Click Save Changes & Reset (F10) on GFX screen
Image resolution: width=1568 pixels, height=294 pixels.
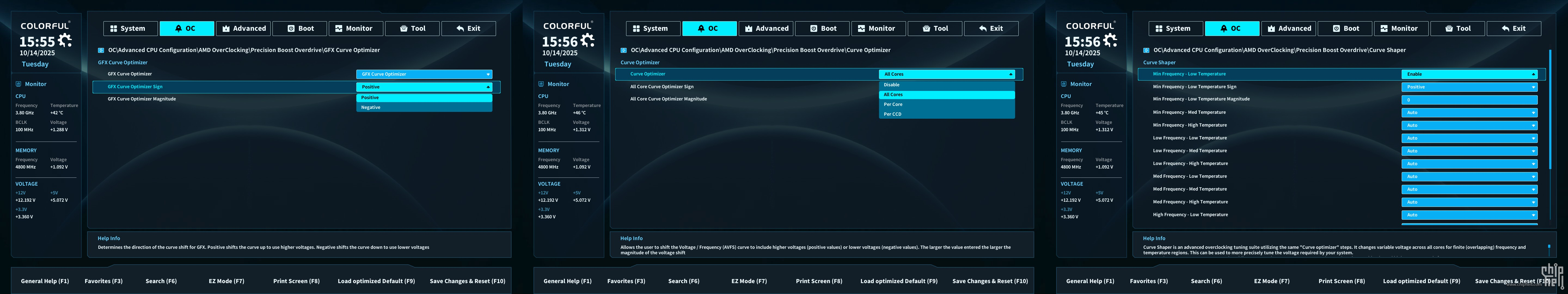467,281
